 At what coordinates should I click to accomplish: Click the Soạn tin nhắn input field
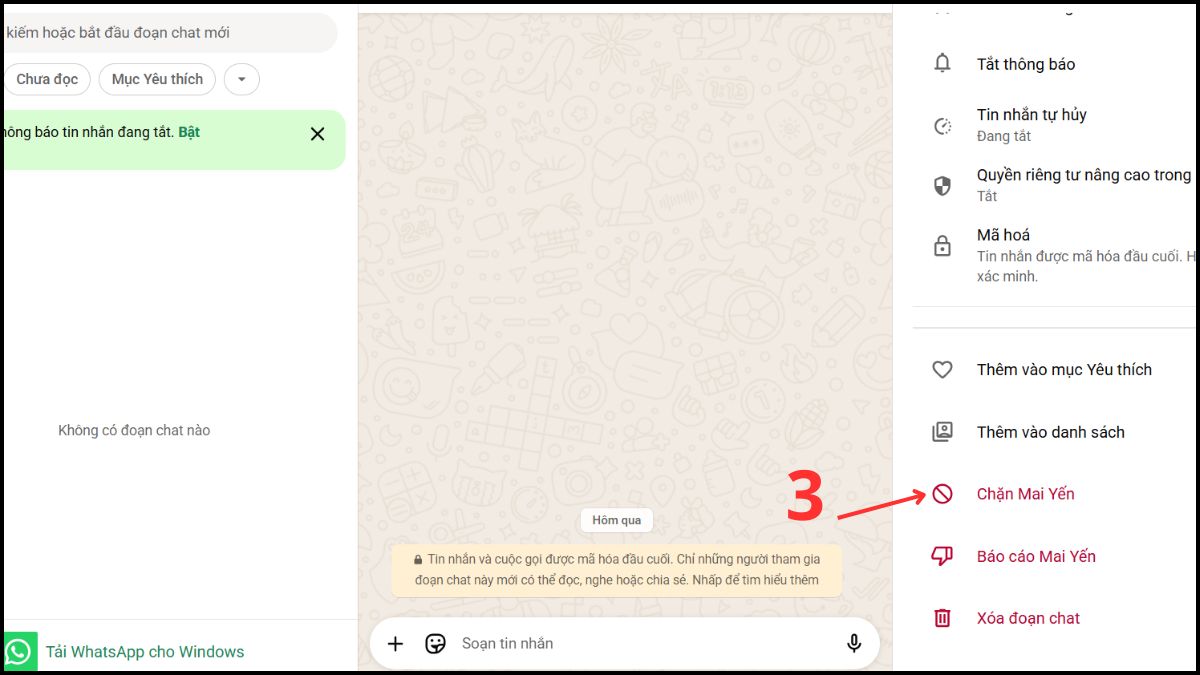[x=600, y=643]
